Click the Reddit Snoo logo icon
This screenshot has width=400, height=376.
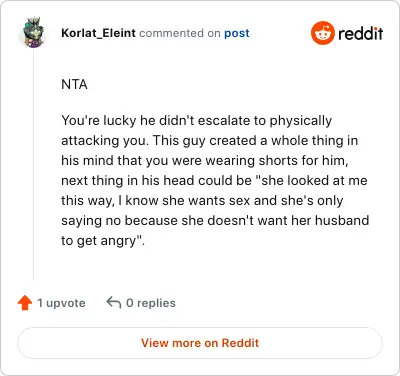[322, 33]
